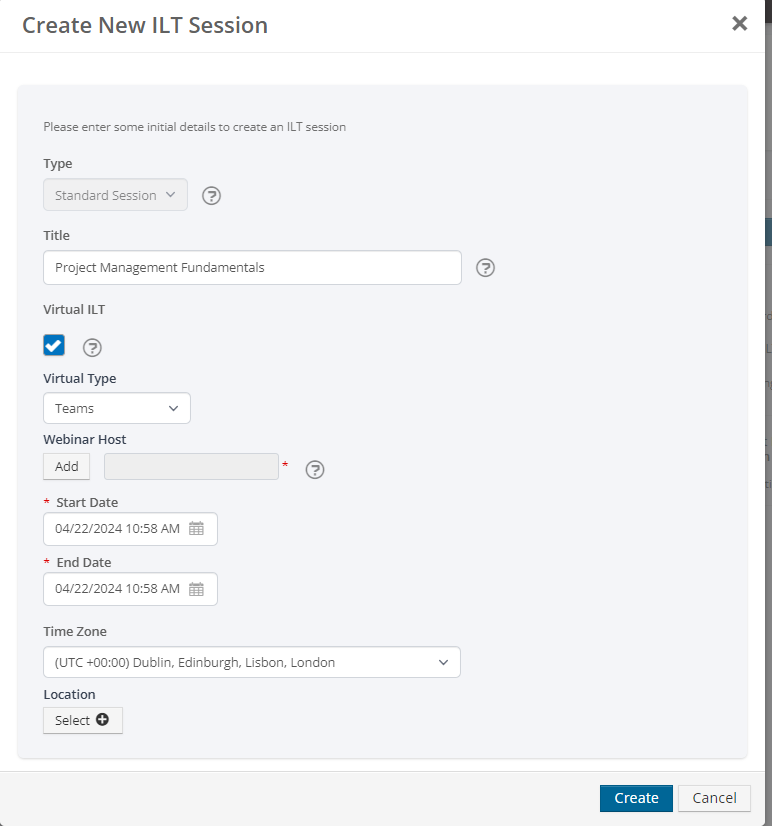Open the End Date calendar picker

coord(197,589)
